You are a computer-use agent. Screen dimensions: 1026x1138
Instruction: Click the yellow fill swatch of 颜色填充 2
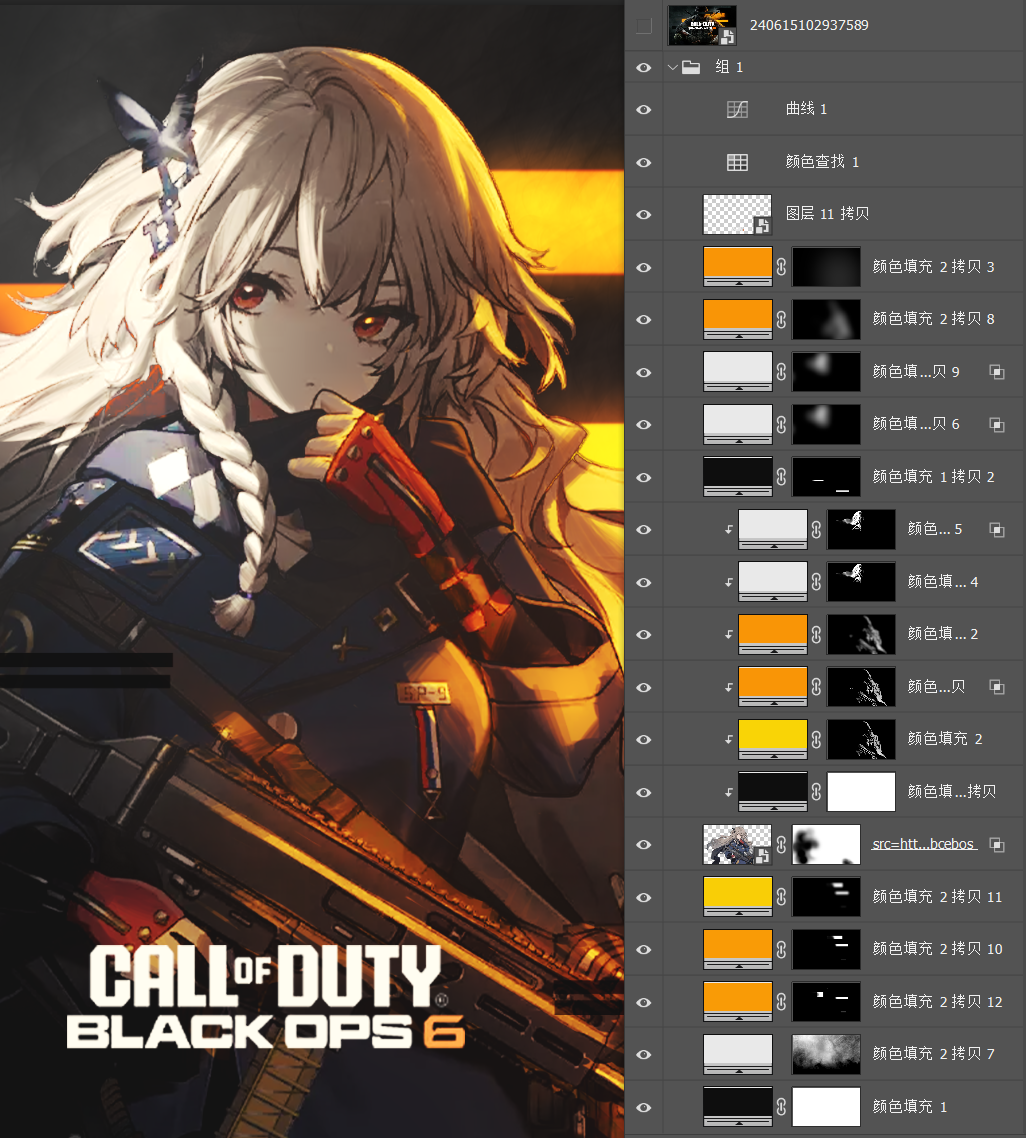pos(773,740)
